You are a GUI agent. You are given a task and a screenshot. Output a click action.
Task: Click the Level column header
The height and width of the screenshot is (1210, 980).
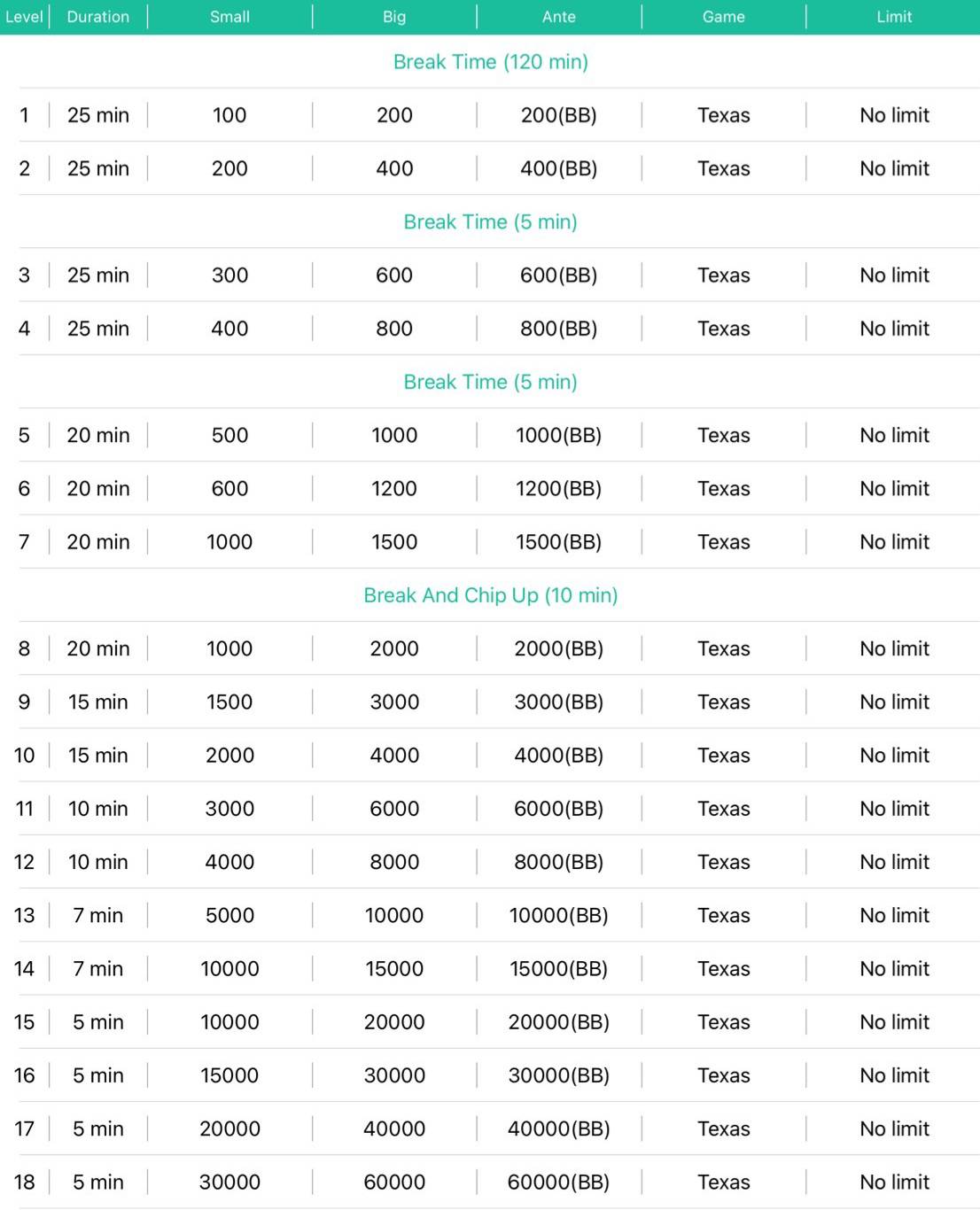pyautogui.click(x=24, y=17)
